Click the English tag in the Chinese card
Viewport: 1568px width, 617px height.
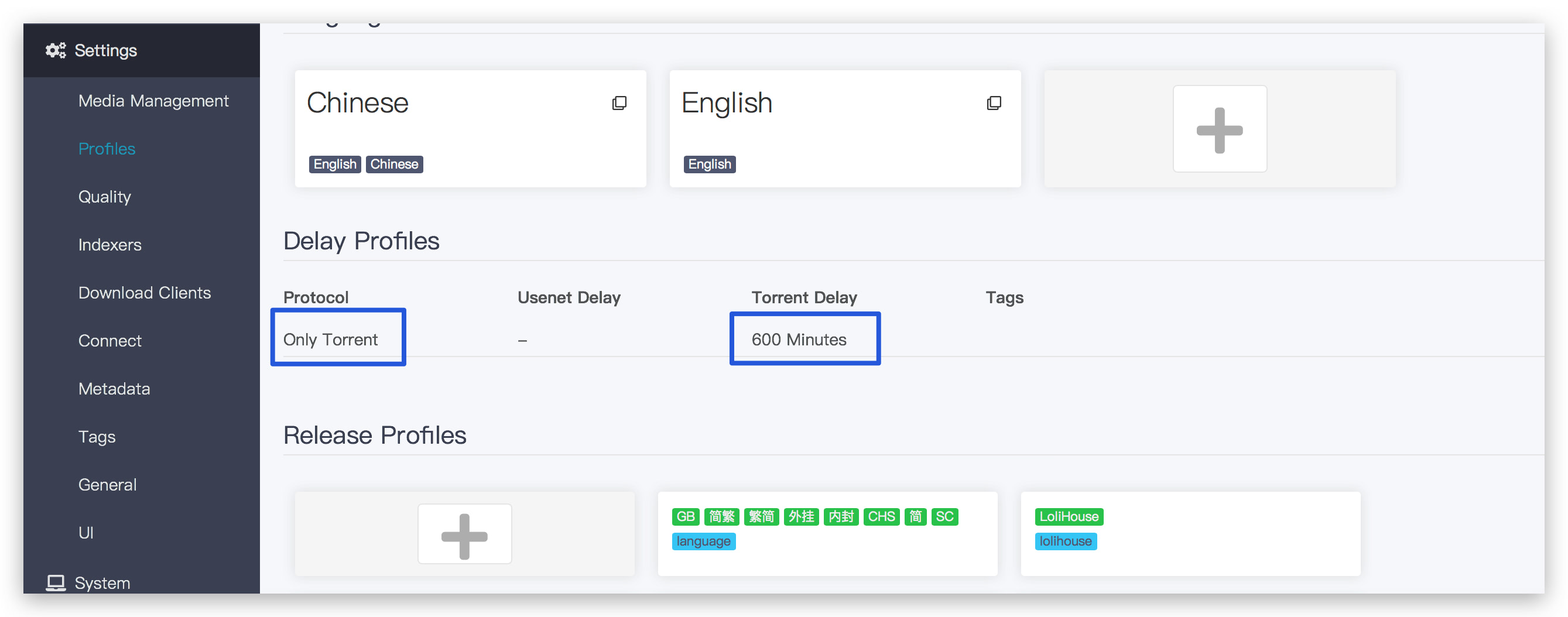(335, 164)
